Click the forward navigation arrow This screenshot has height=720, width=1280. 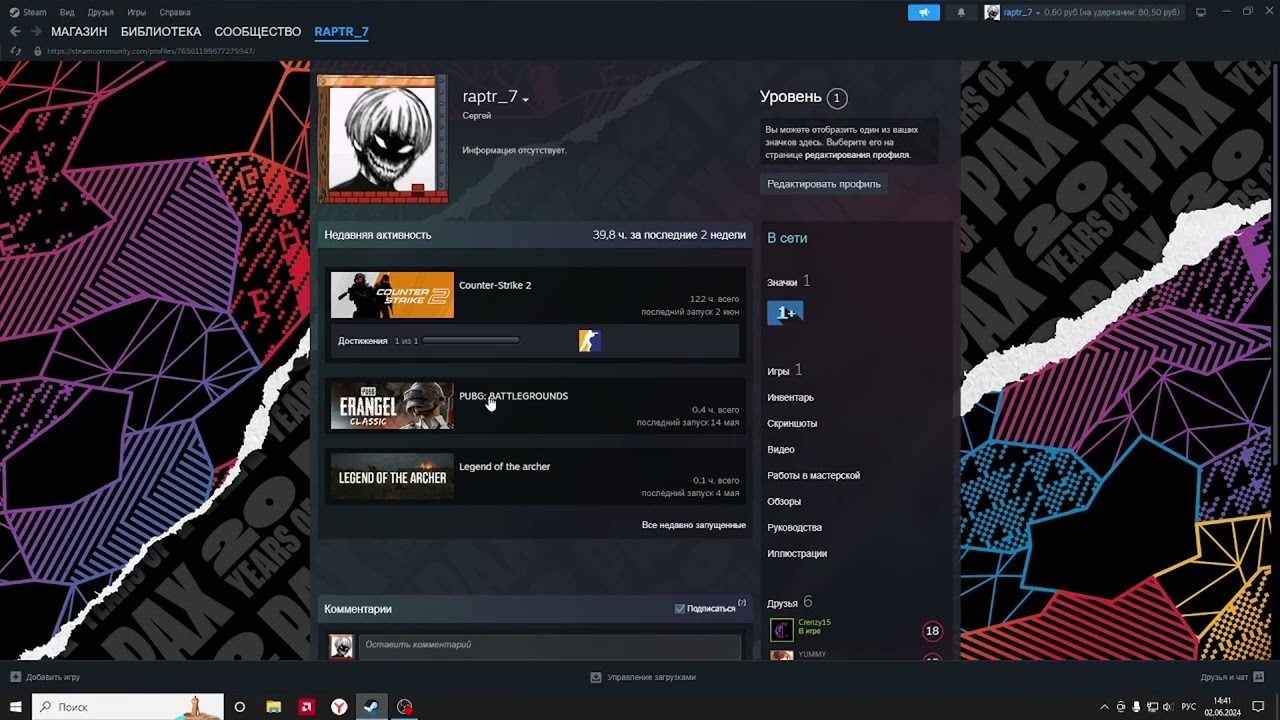click(x=35, y=32)
